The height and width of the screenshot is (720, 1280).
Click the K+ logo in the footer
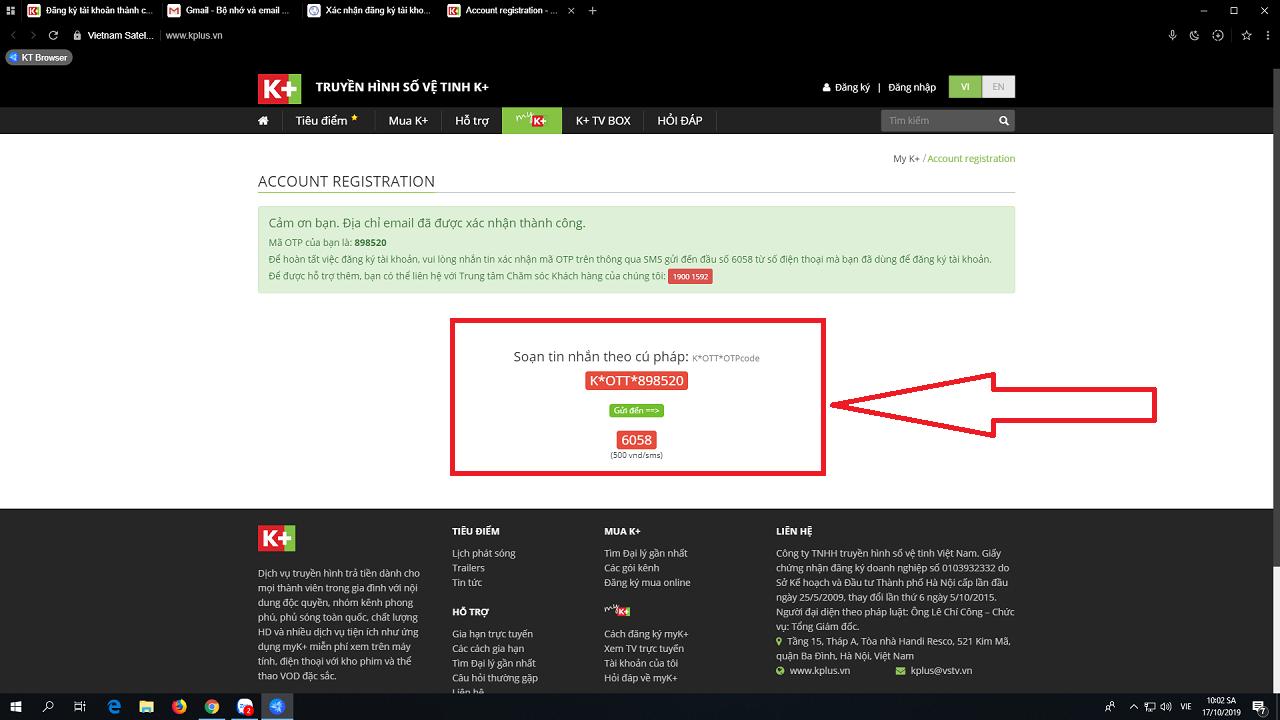[277, 538]
